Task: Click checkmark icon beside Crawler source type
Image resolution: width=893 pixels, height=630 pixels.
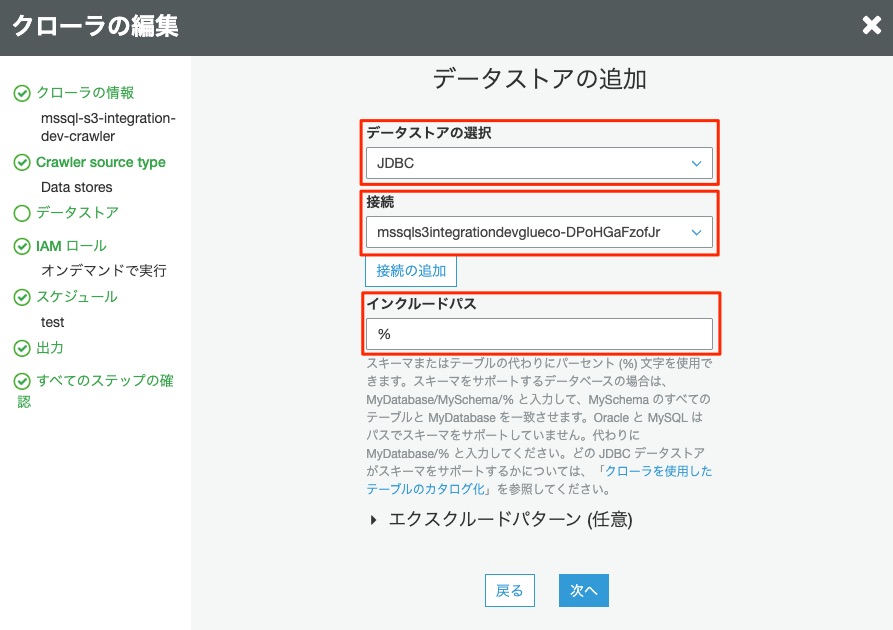Action: 22,162
